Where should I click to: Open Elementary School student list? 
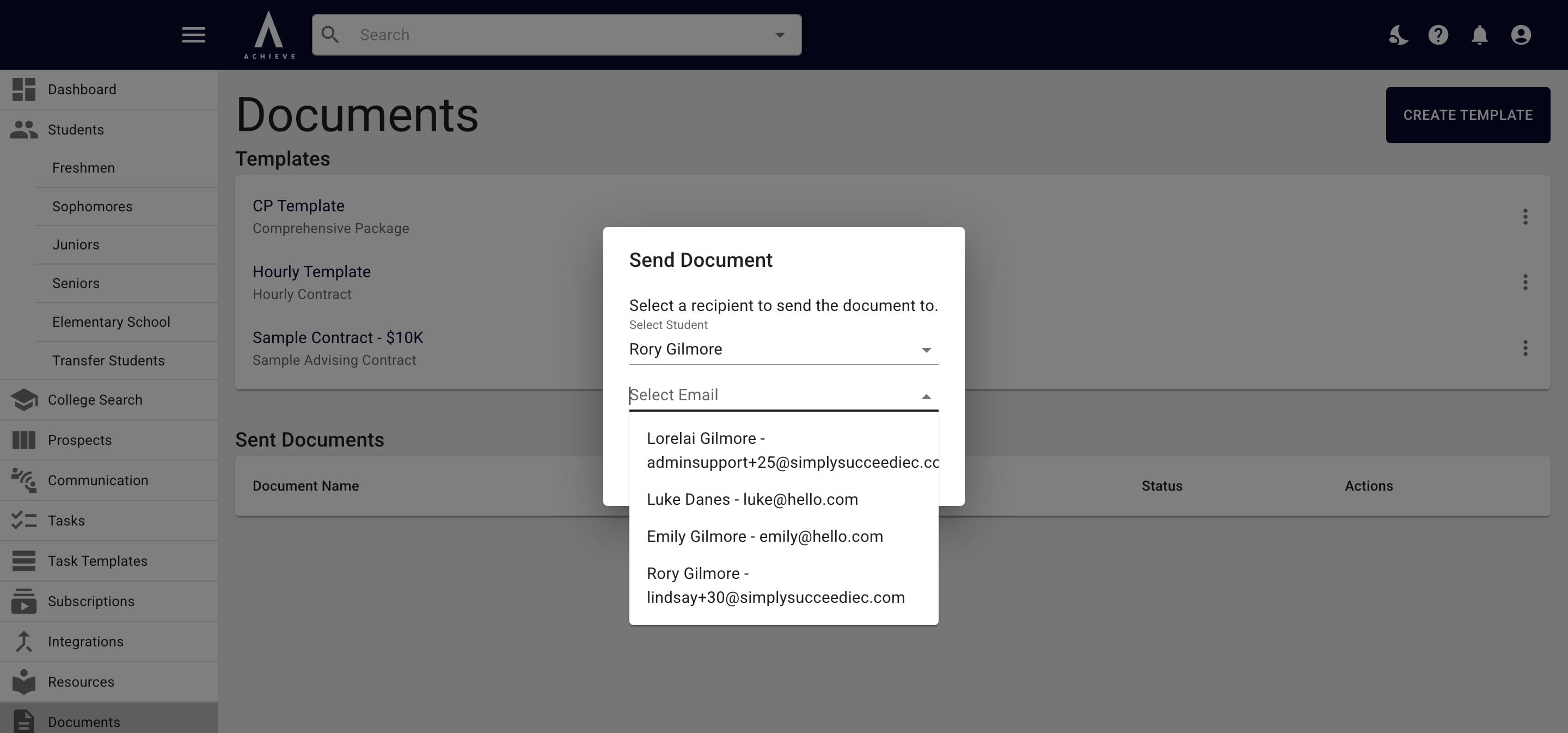[x=126, y=322]
